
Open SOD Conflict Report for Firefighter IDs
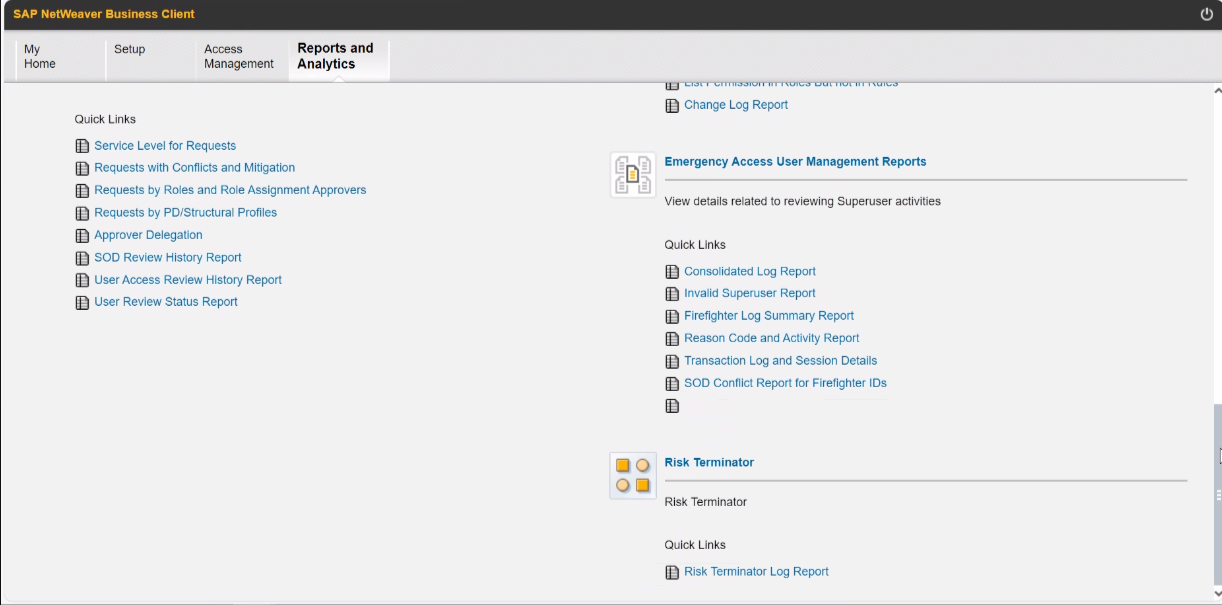click(785, 383)
